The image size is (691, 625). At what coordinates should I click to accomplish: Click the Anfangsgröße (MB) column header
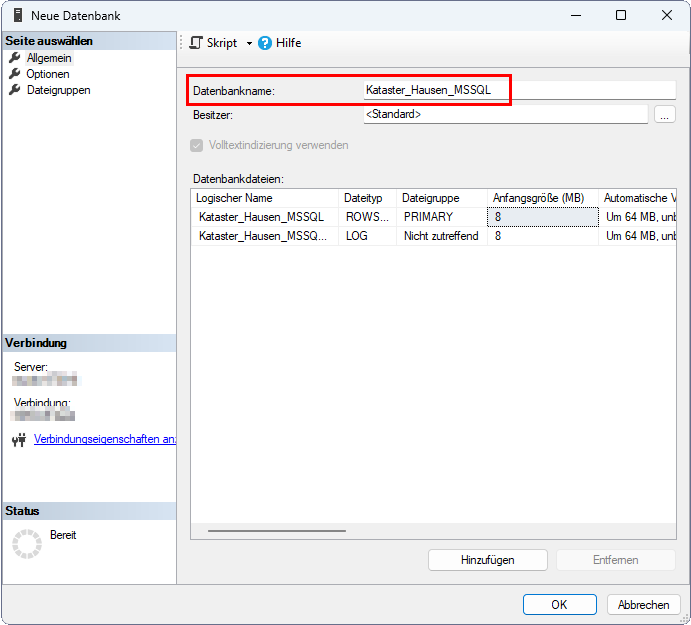543,198
